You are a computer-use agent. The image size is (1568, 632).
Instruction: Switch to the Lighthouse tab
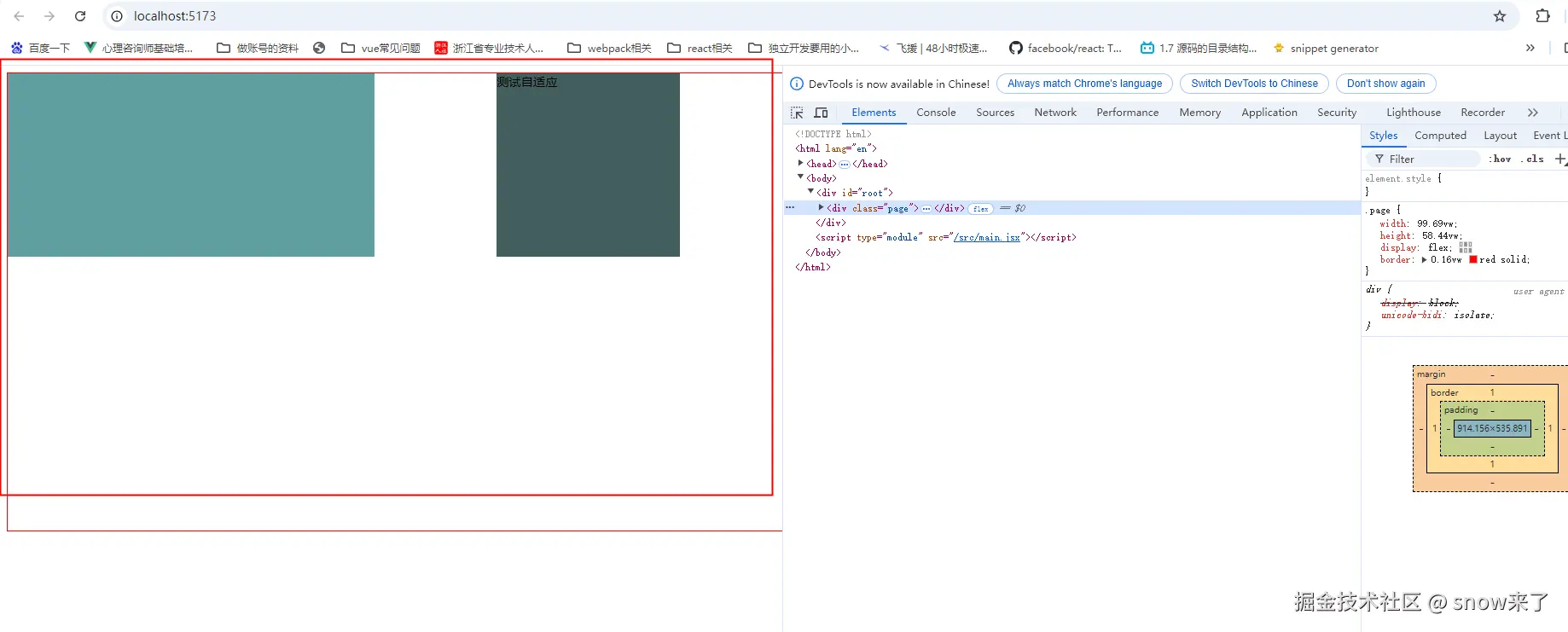coord(1413,113)
